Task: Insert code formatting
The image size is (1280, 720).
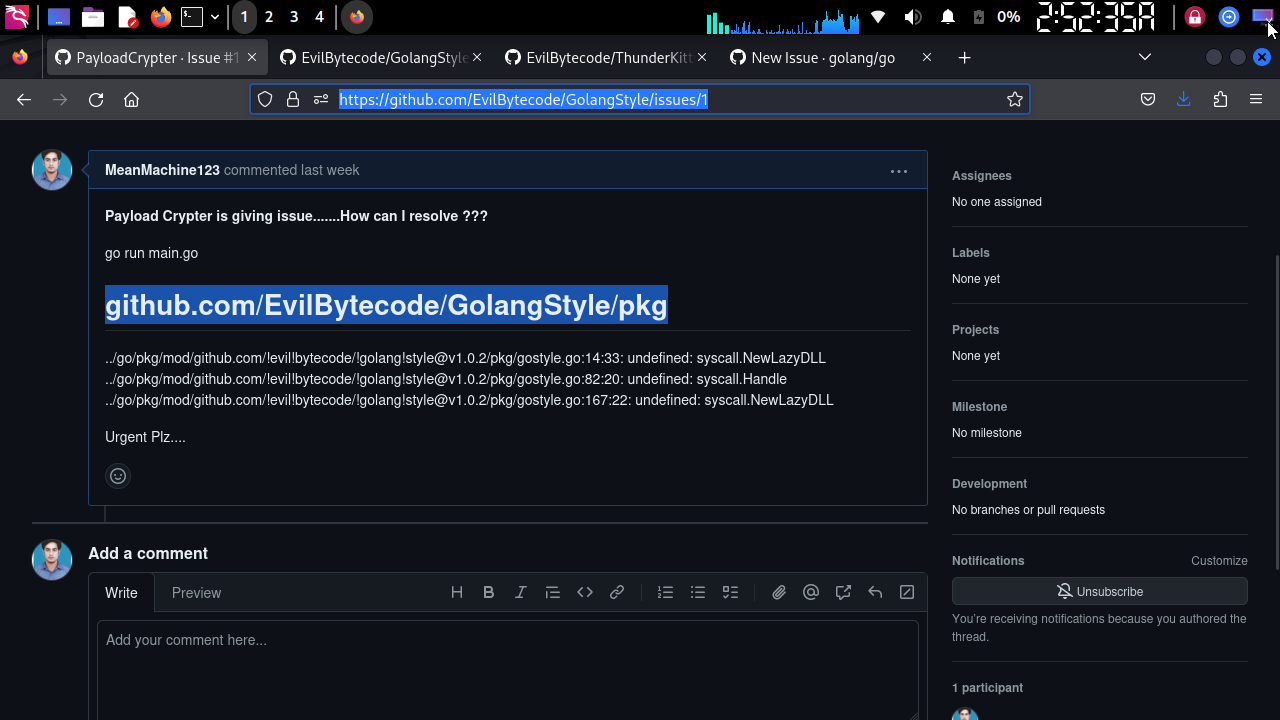Action: coord(585,592)
